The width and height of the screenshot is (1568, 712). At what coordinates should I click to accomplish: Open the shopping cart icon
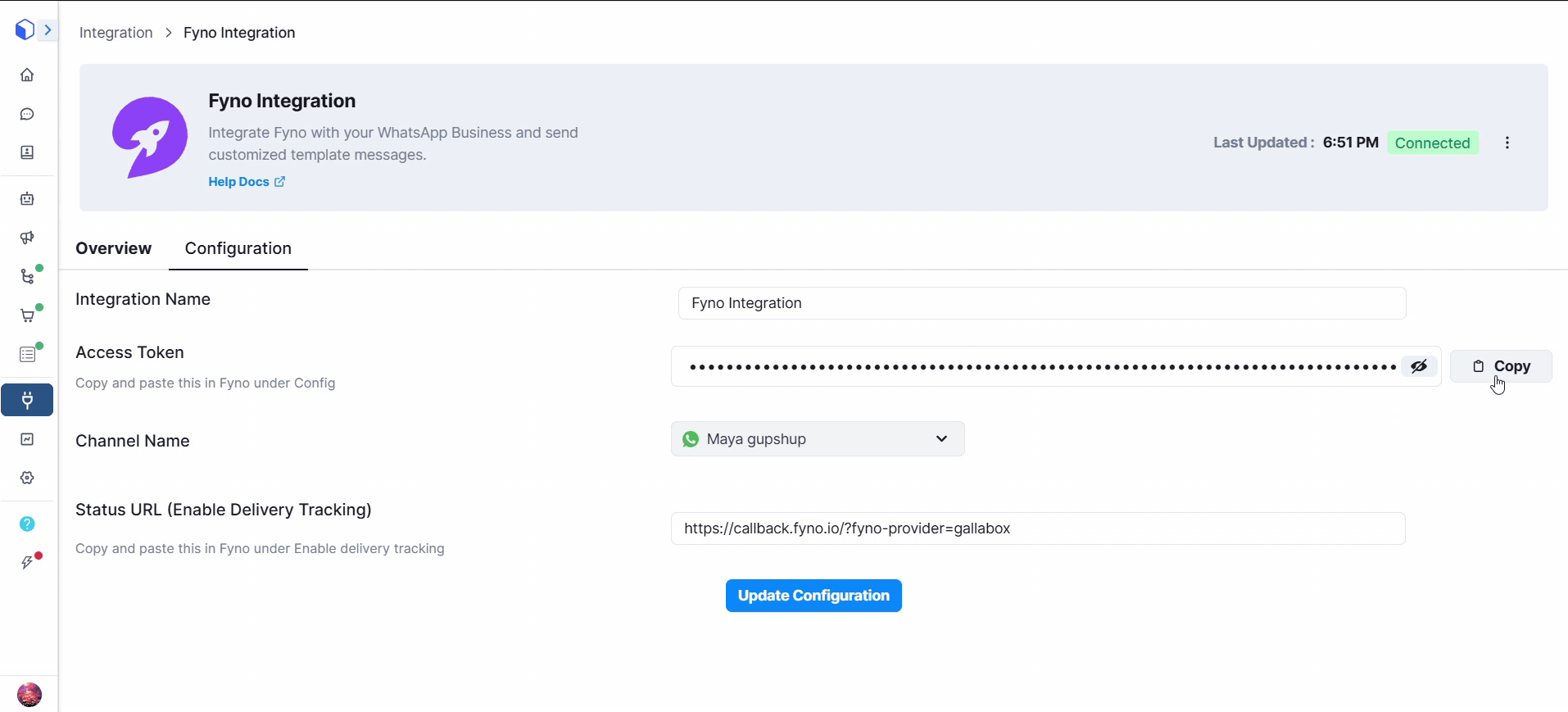click(27, 315)
